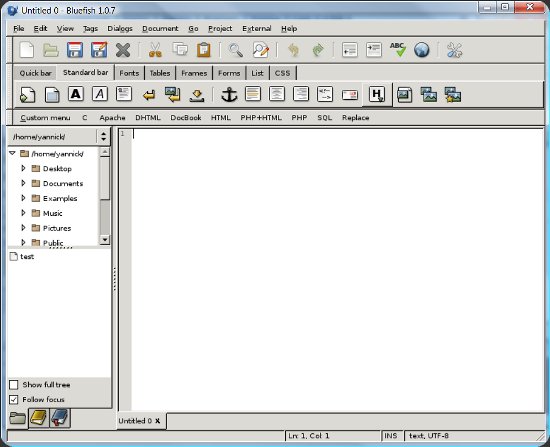Click the view in browser globe icon
This screenshot has height=447, width=550.
pyautogui.click(x=422, y=50)
